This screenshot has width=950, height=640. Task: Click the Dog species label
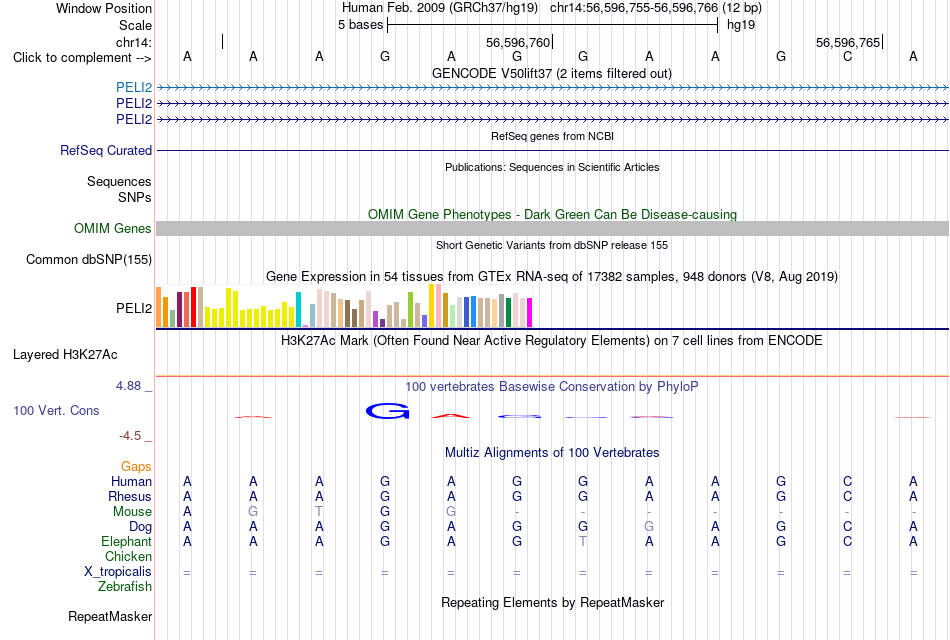tap(140, 527)
